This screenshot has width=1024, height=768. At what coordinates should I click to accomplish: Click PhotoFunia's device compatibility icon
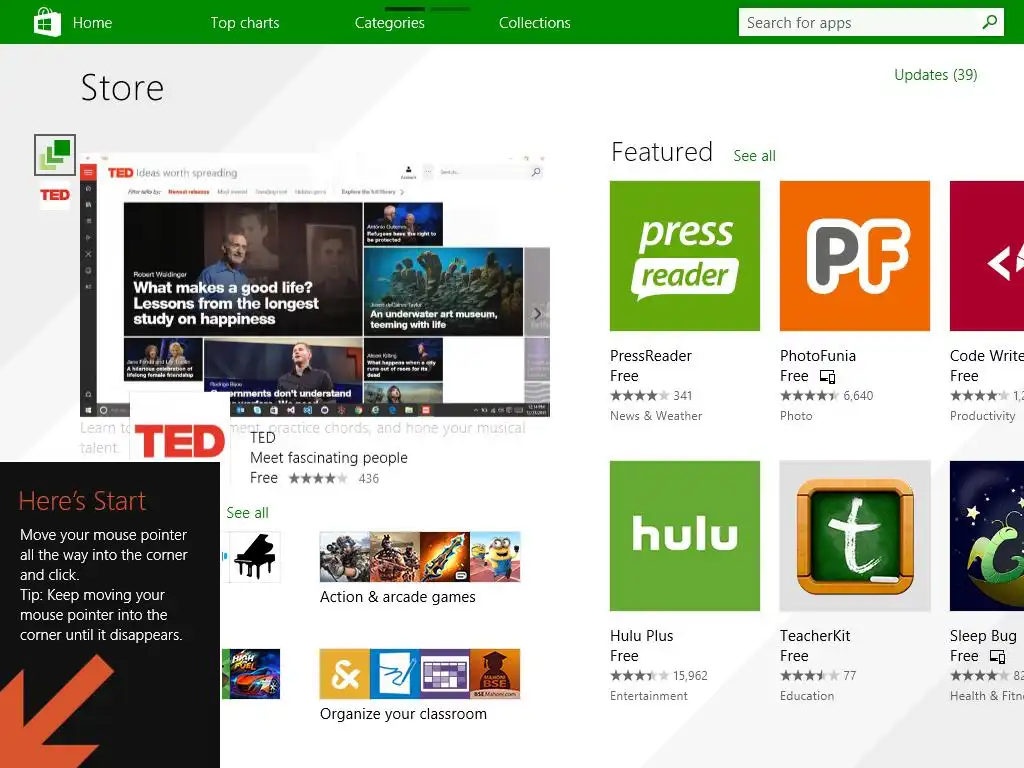point(827,377)
